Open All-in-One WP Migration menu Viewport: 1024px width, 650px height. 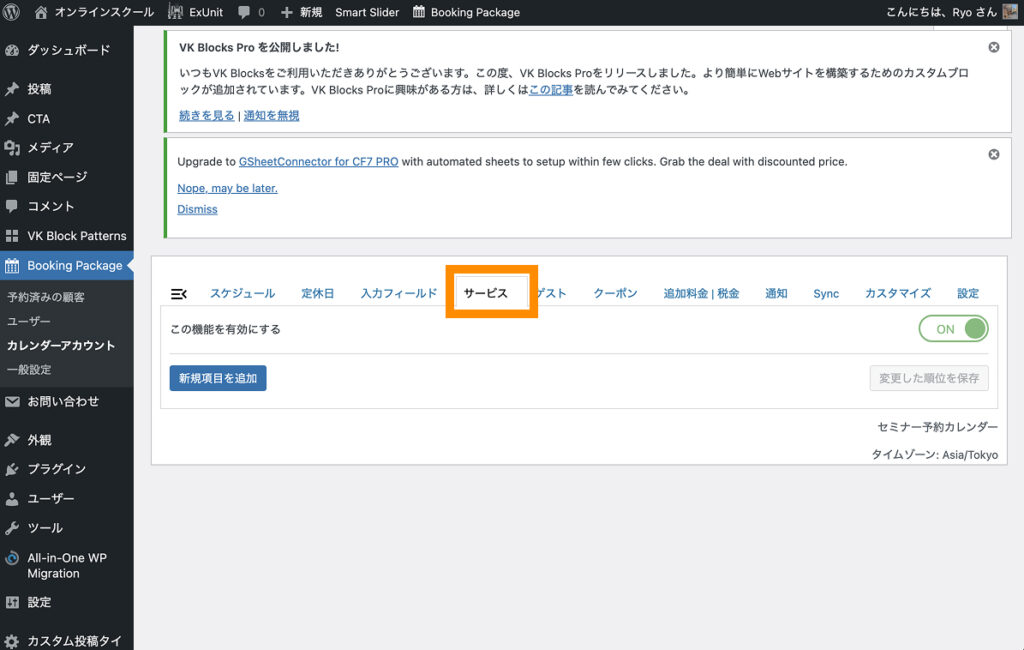pyautogui.click(x=66, y=566)
